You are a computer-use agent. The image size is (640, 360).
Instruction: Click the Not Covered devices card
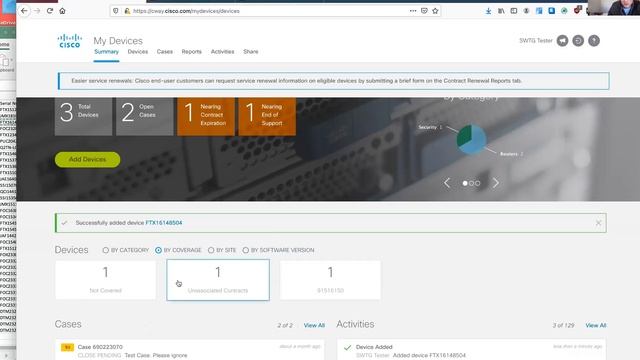click(106, 280)
